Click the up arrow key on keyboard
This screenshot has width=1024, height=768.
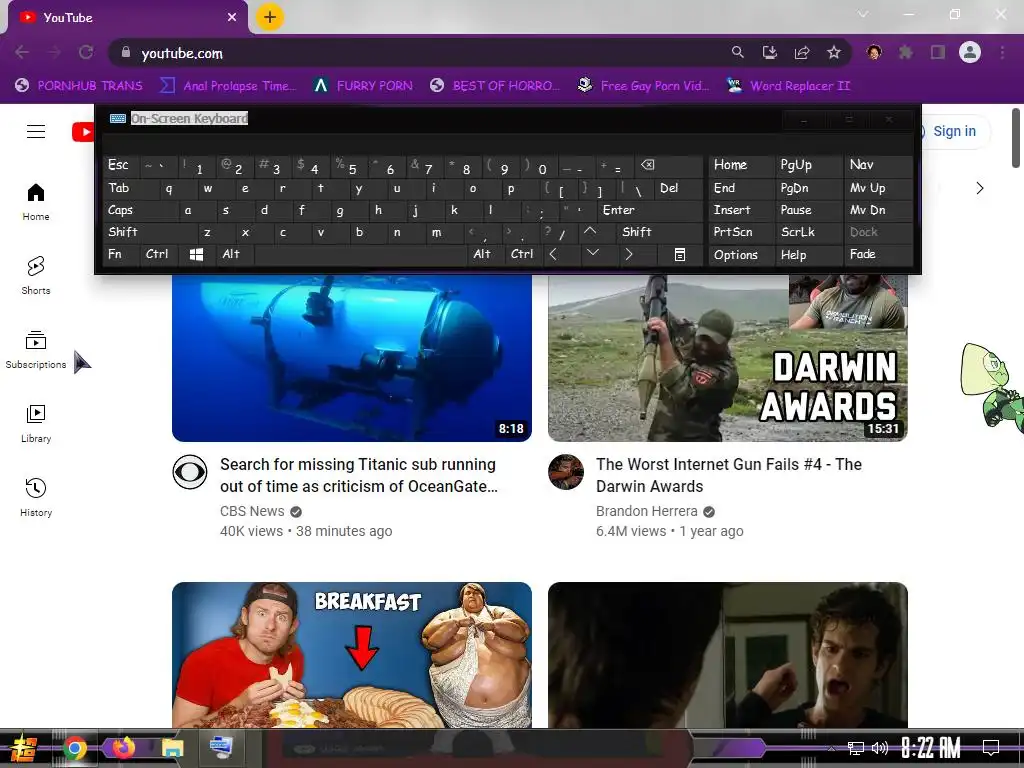point(590,232)
